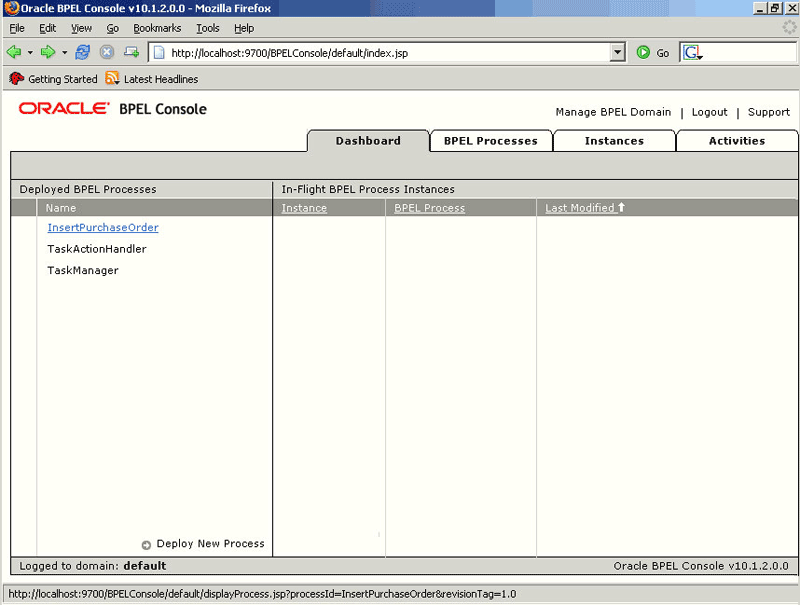Click the toolbar icon right of the Stop icon

[x=131, y=52]
